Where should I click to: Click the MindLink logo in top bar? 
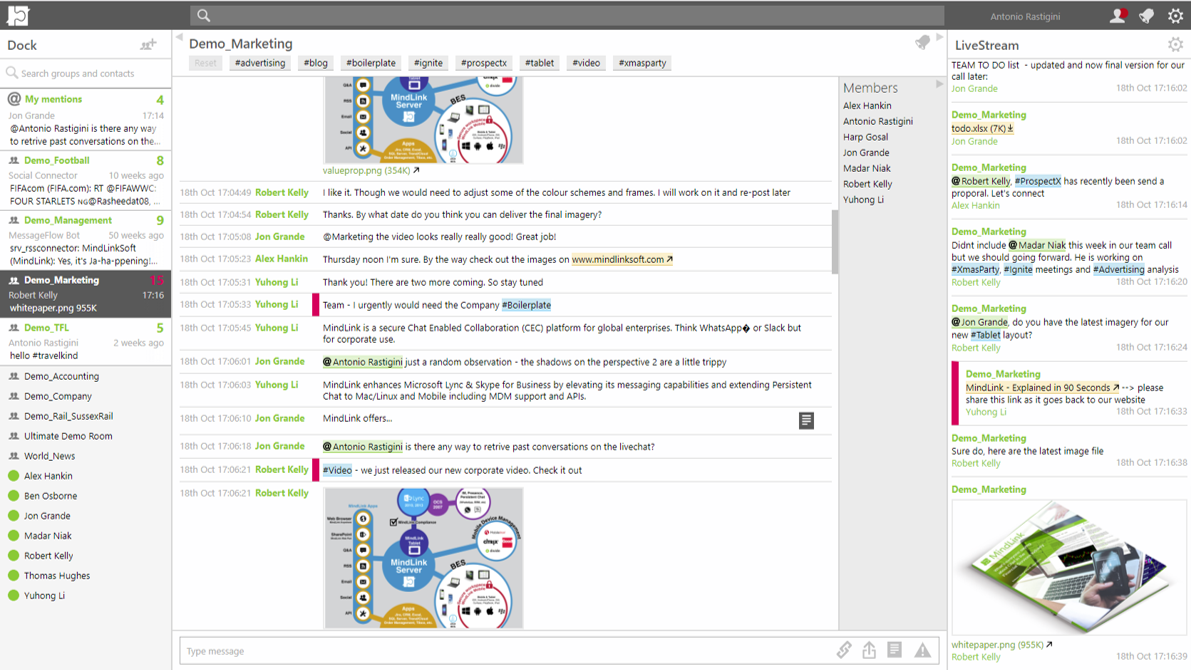click(18, 15)
